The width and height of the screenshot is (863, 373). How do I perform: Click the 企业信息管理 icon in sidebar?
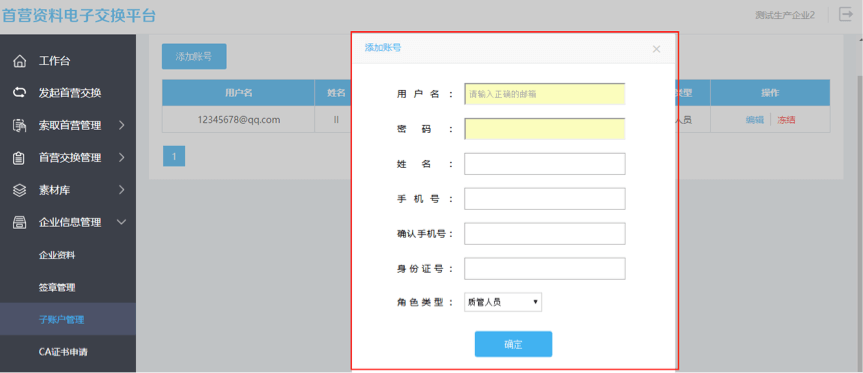[x=19, y=223]
